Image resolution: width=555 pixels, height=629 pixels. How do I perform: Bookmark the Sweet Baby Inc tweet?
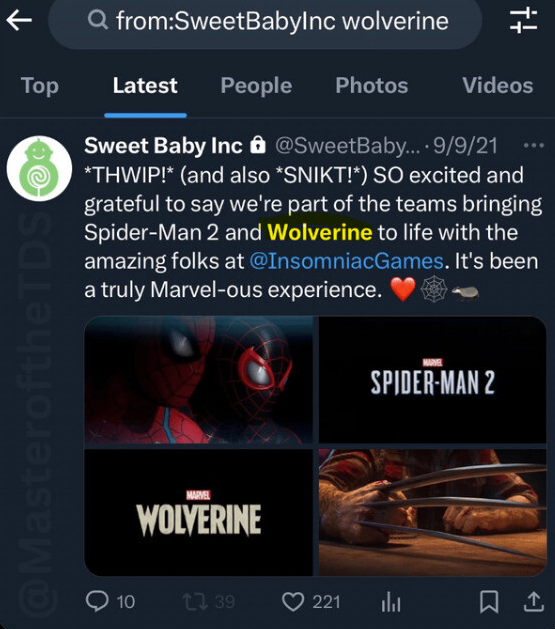pos(489,602)
